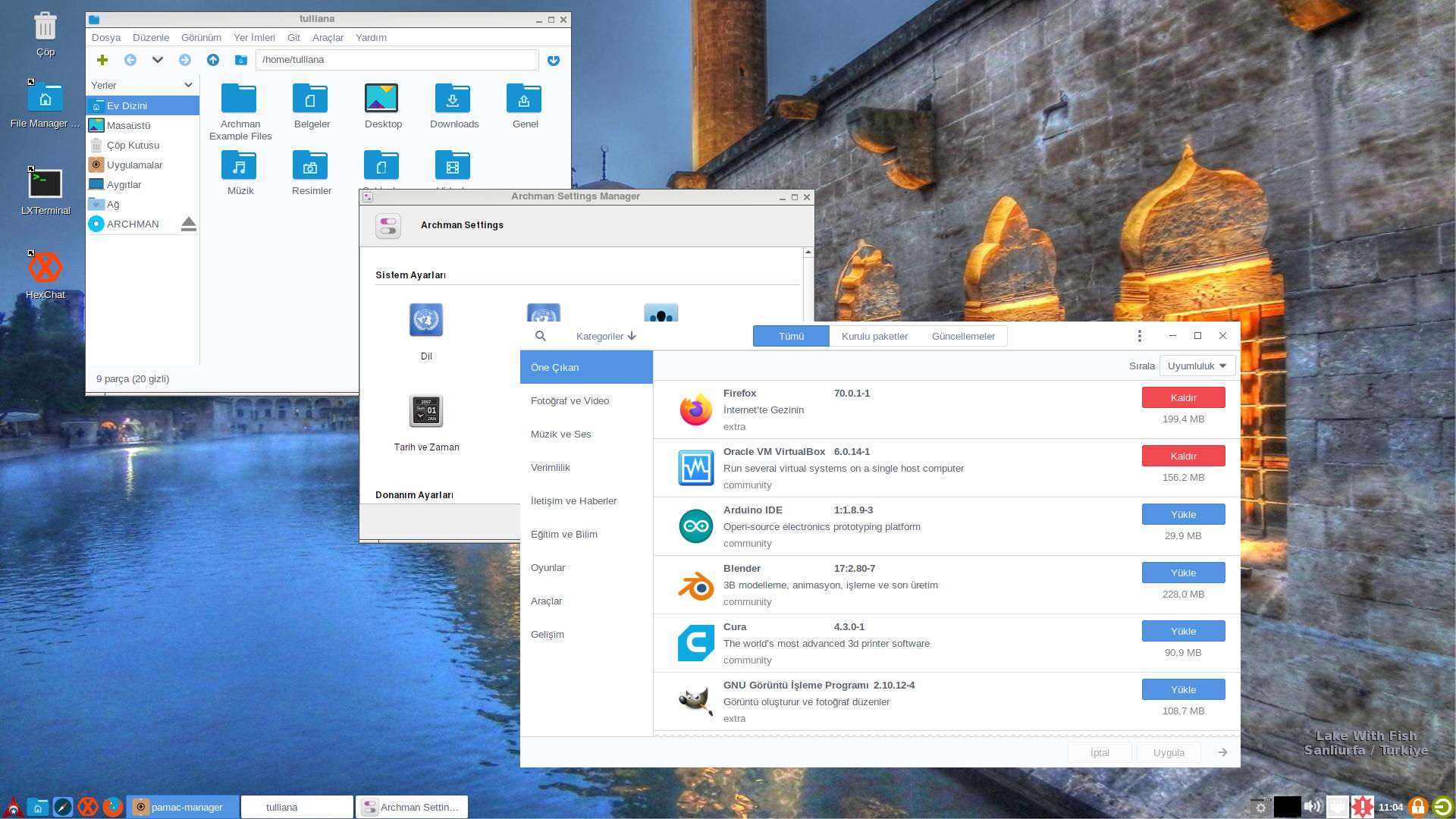Viewport: 1456px width, 819px height.
Task: Open the Dosya menu
Action: pyautogui.click(x=106, y=37)
